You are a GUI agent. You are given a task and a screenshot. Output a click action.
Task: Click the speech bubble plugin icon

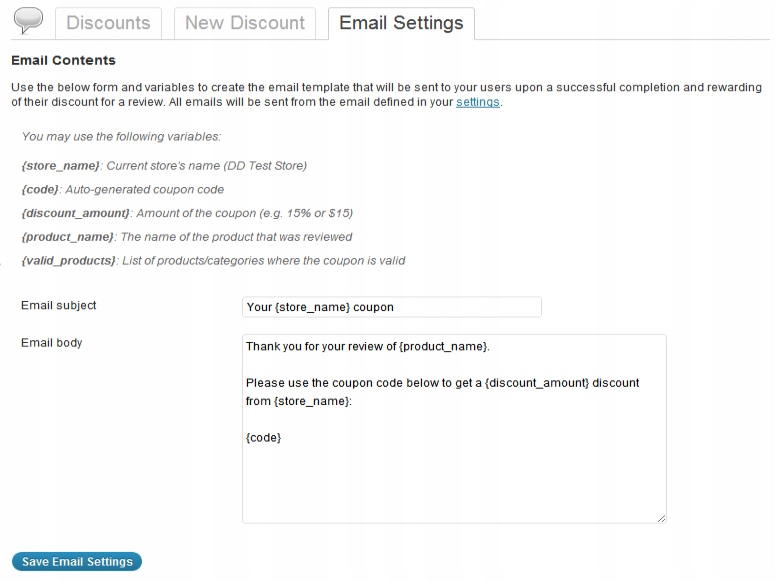pos(28,21)
